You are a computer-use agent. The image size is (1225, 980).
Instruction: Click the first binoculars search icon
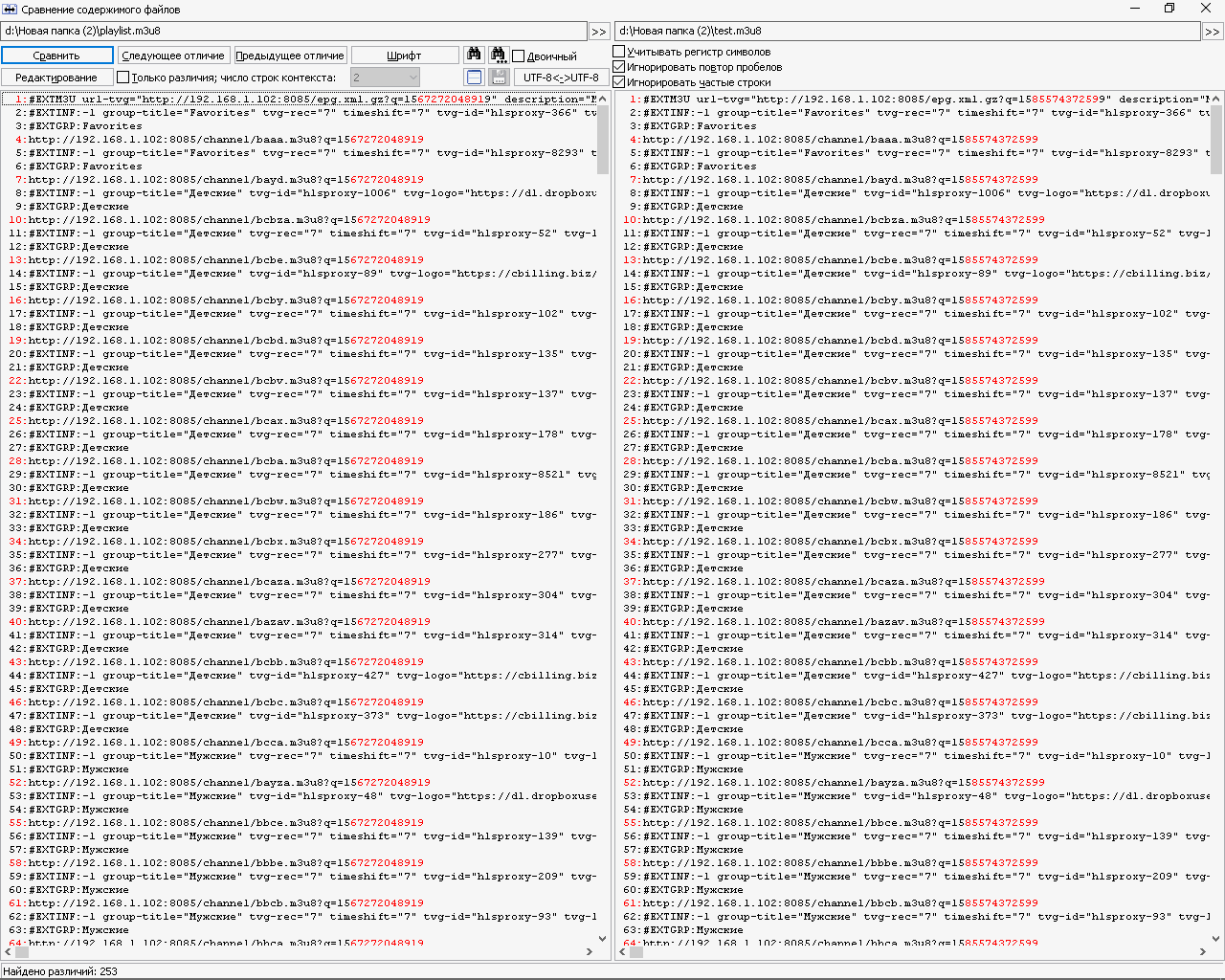[474, 55]
